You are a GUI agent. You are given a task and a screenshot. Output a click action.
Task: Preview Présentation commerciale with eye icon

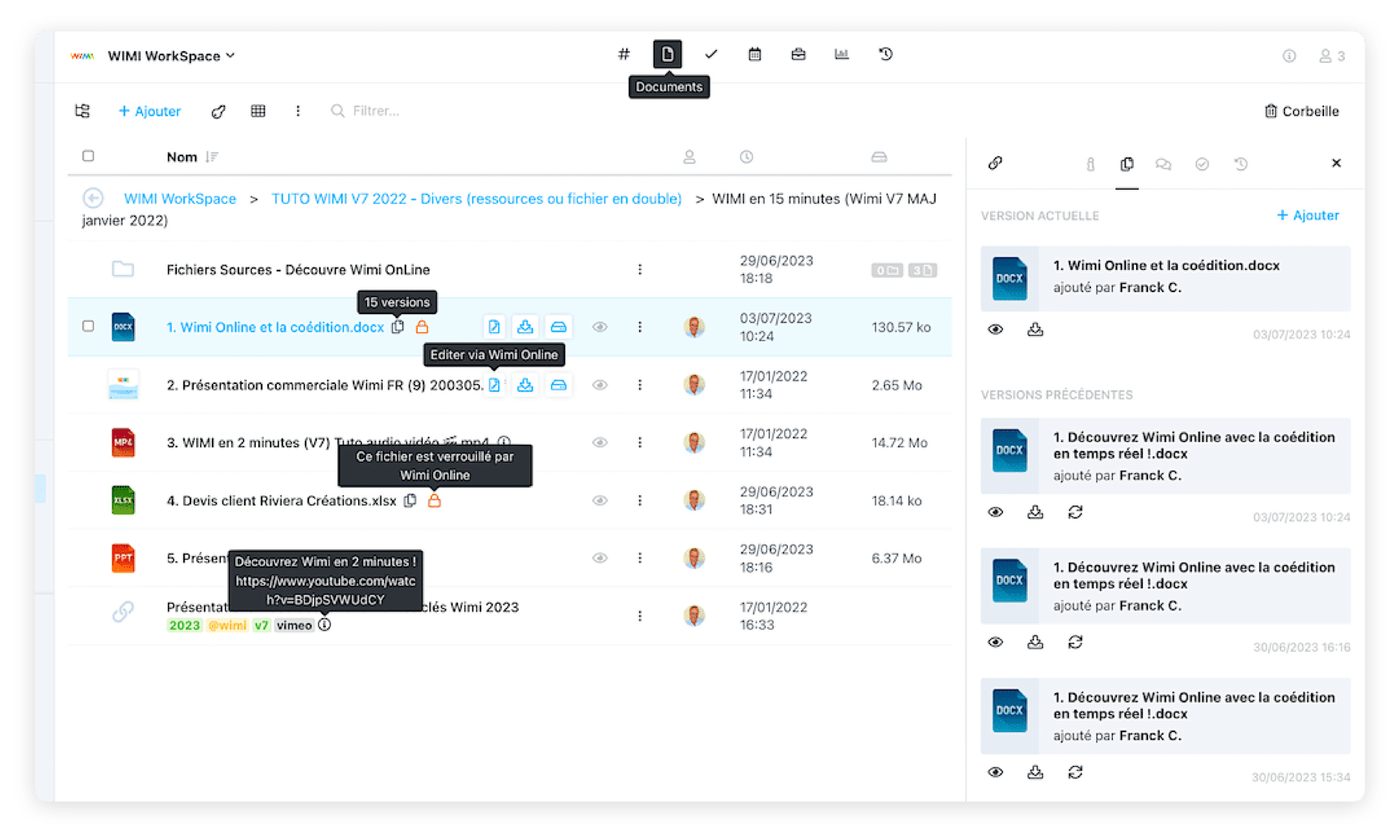(x=600, y=385)
